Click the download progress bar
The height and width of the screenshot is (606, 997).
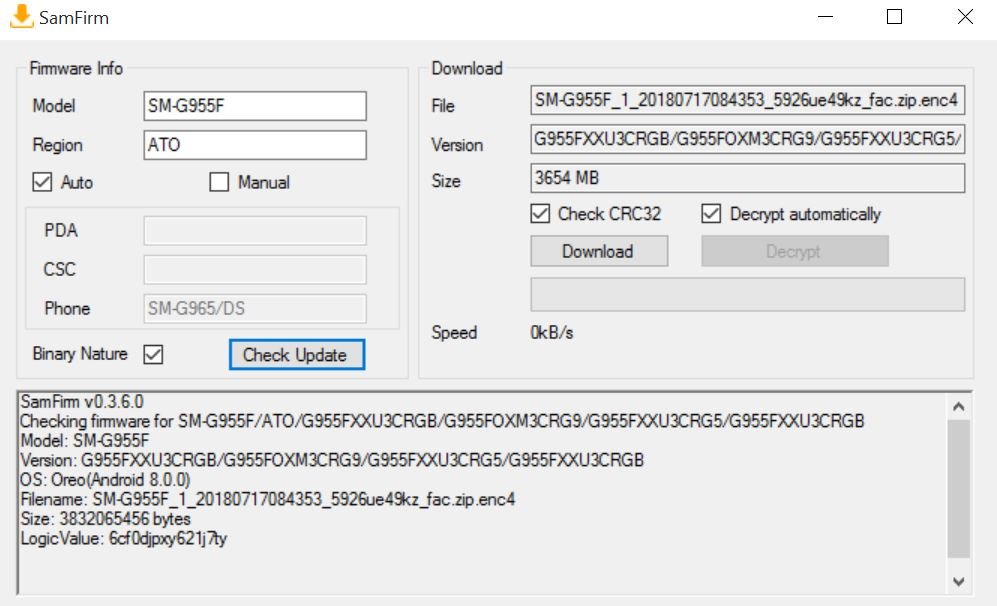747,294
